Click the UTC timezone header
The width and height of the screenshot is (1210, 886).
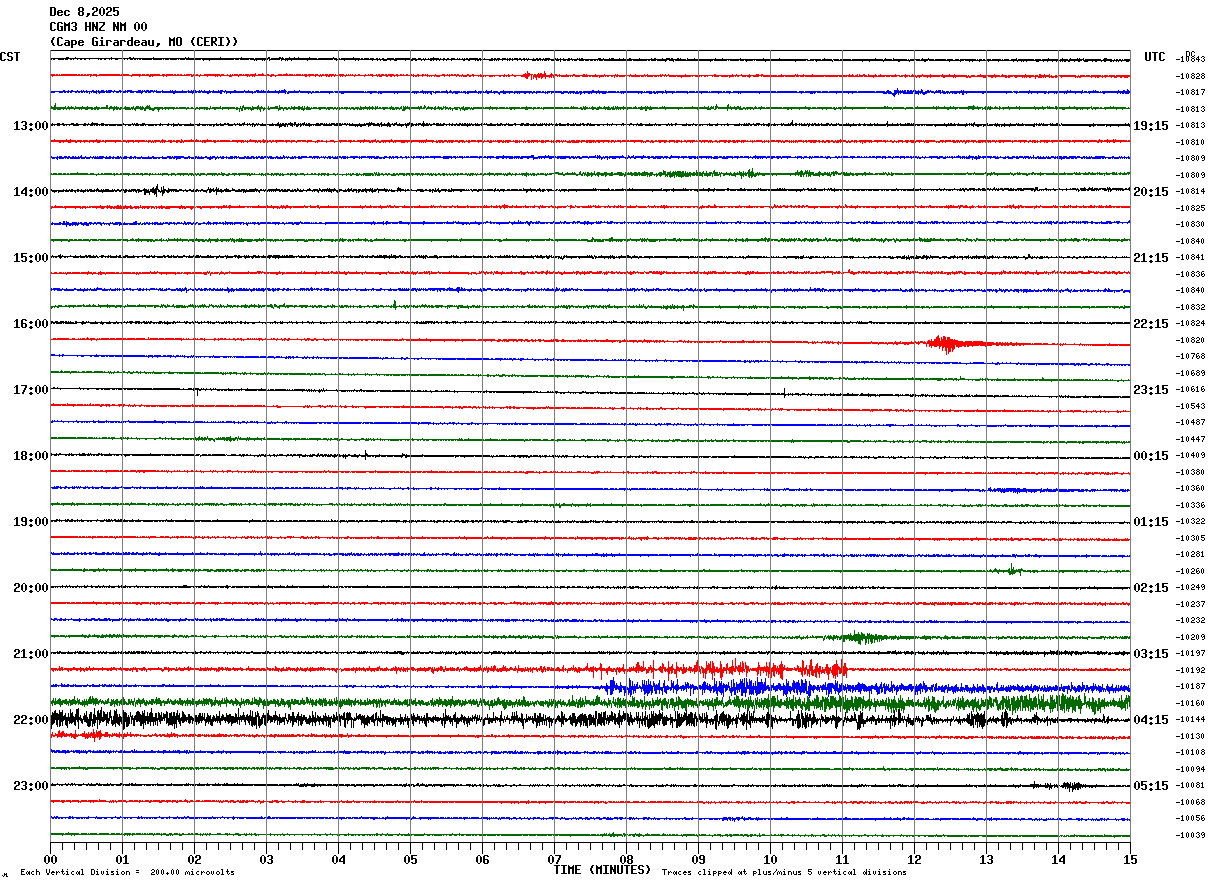[1155, 57]
